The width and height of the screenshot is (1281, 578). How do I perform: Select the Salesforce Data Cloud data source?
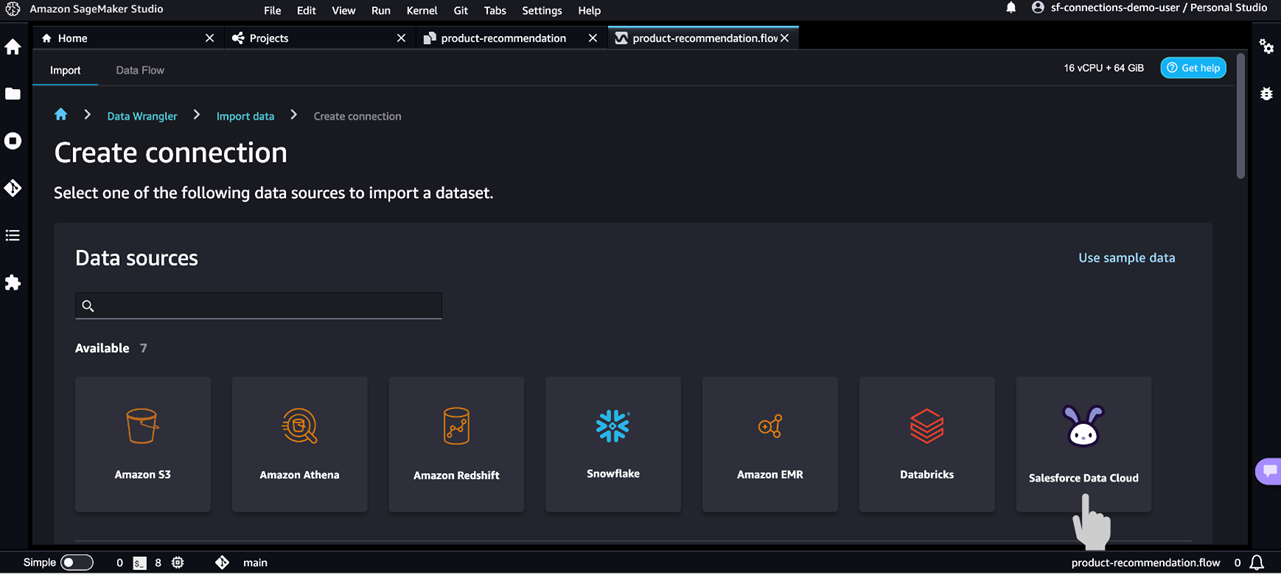(1083, 444)
